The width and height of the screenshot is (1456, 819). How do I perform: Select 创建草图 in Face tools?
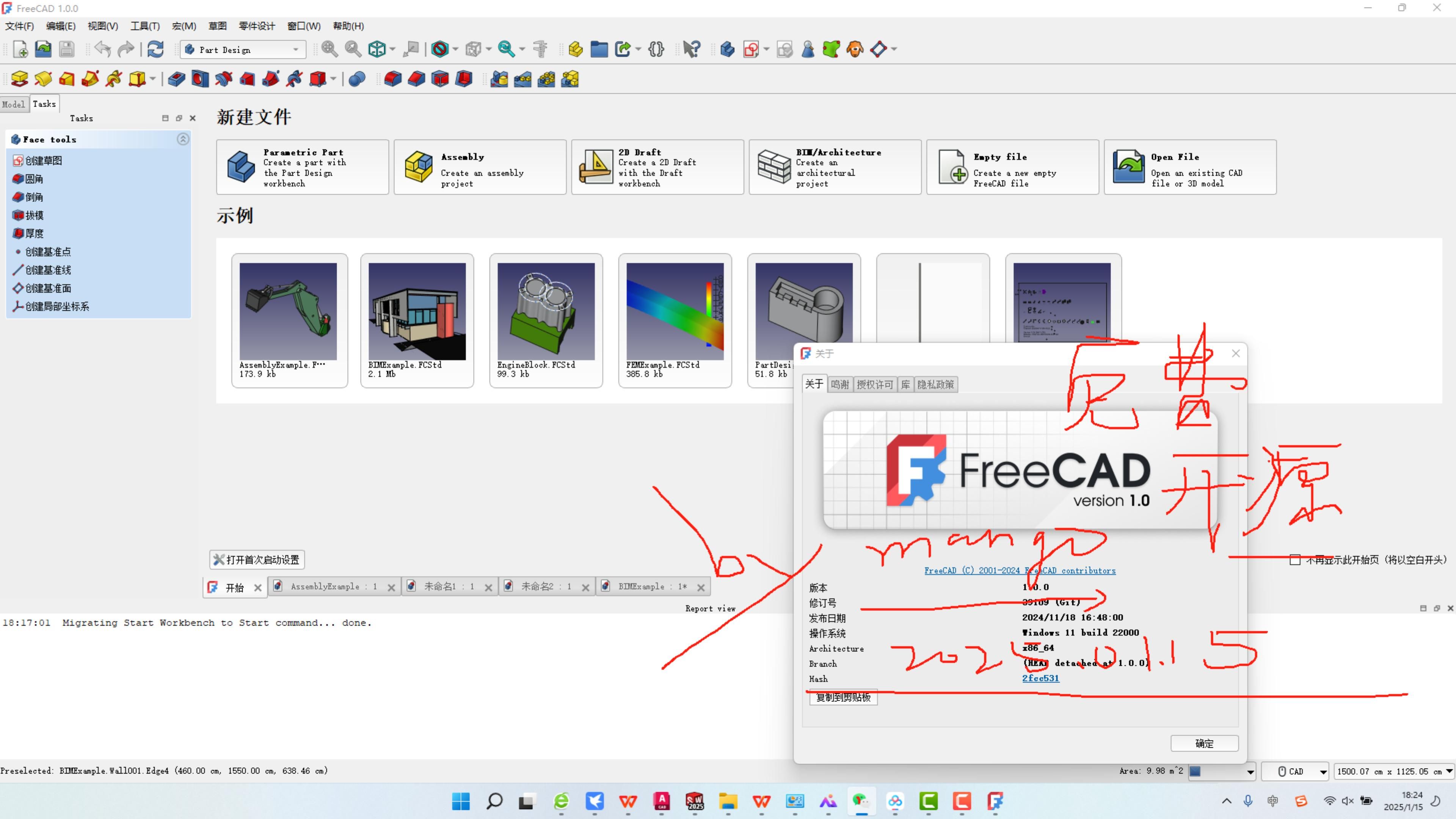(37, 160)
